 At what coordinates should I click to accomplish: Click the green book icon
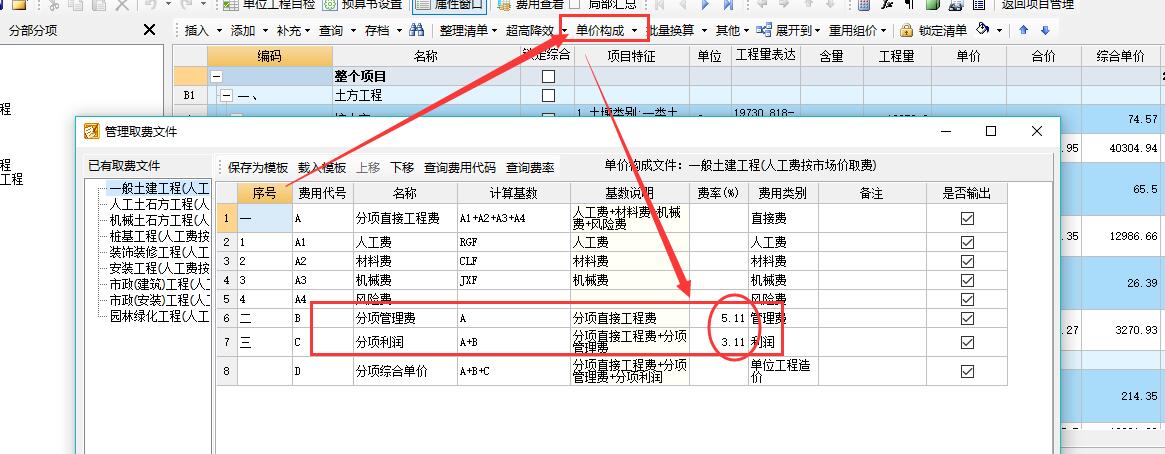(x=933, y=4)
